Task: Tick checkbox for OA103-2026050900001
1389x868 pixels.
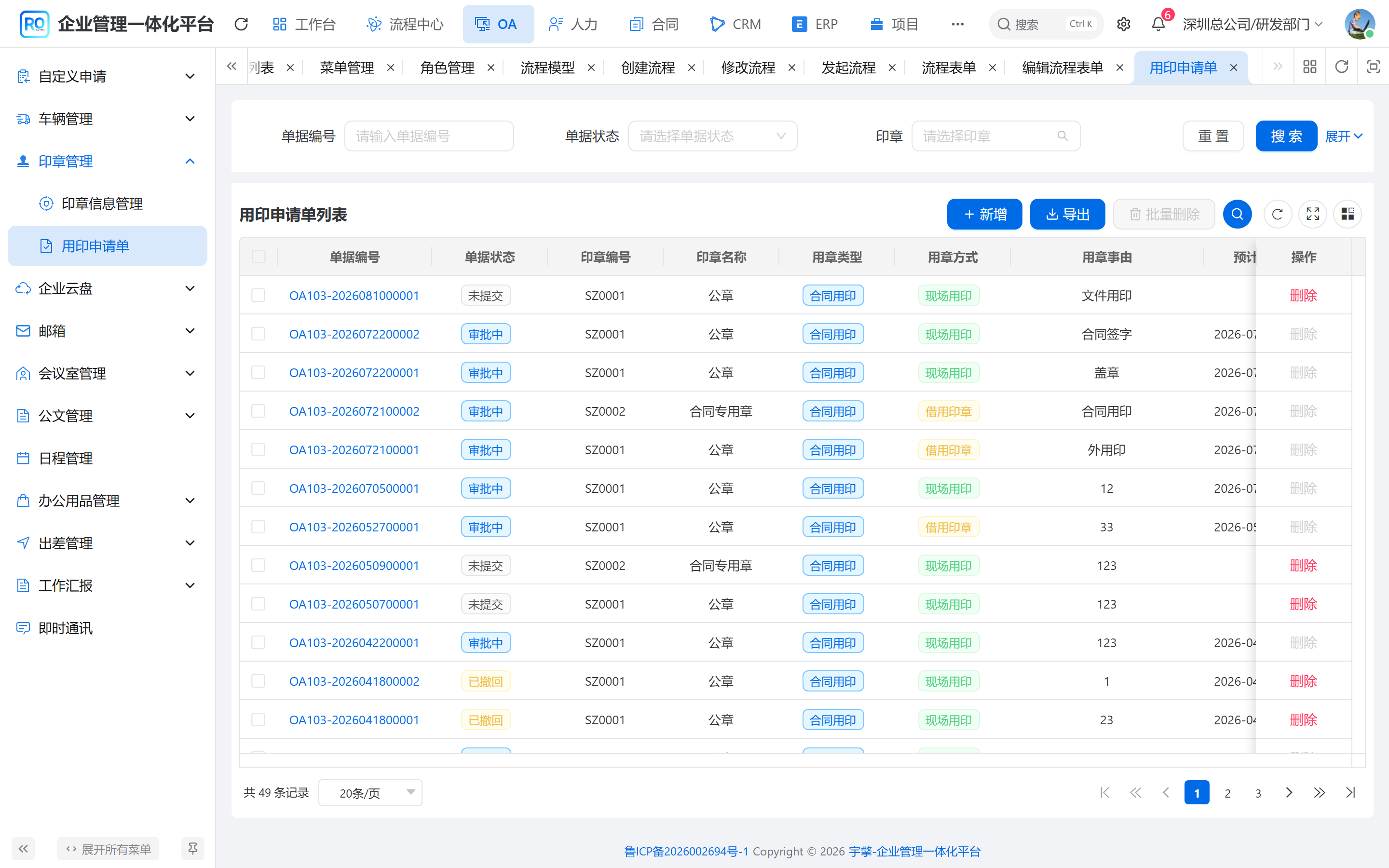Action: 259,566
